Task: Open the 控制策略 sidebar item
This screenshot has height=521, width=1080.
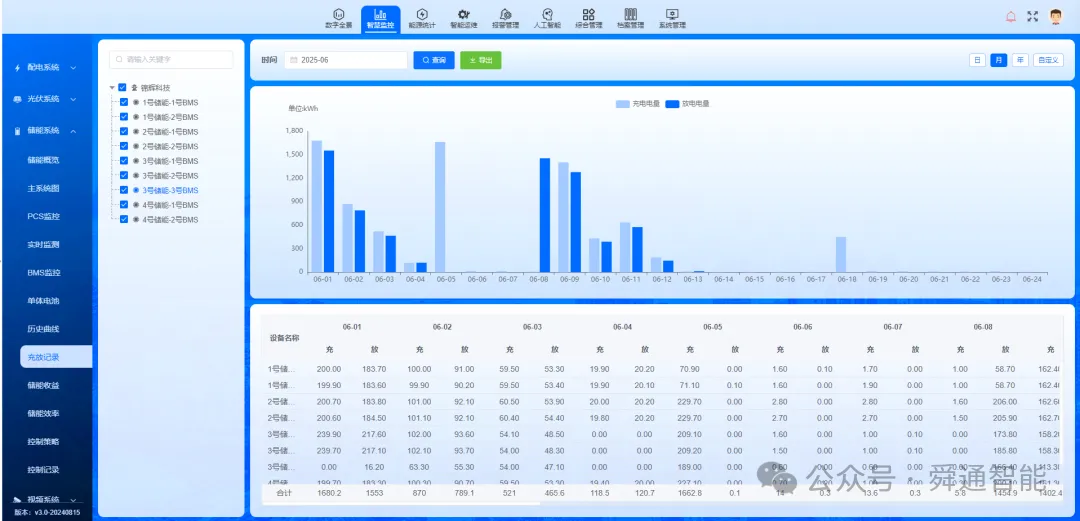Action: click(43, 442)
